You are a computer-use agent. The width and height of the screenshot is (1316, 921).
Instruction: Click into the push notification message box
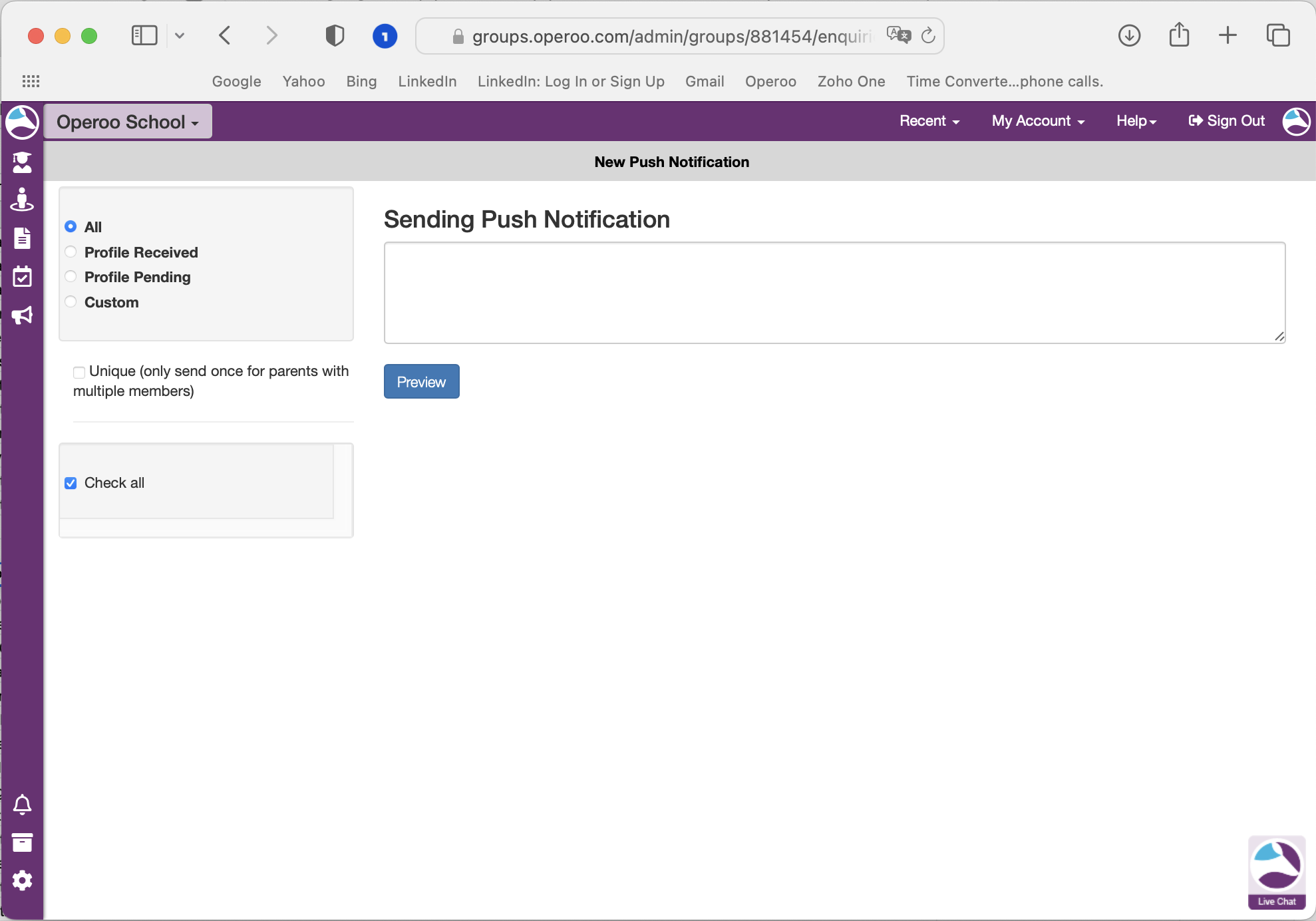(834, 293)
